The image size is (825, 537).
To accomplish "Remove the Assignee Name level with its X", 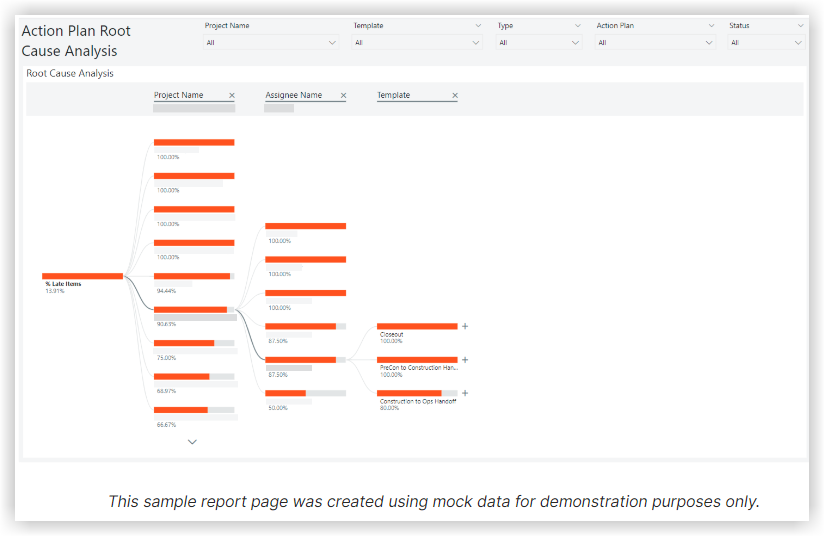I will coord(343,96).
